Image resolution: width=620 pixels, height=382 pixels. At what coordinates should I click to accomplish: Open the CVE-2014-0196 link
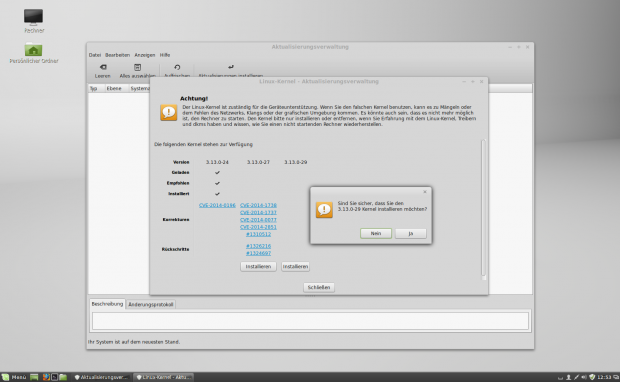tap(217, 205)
